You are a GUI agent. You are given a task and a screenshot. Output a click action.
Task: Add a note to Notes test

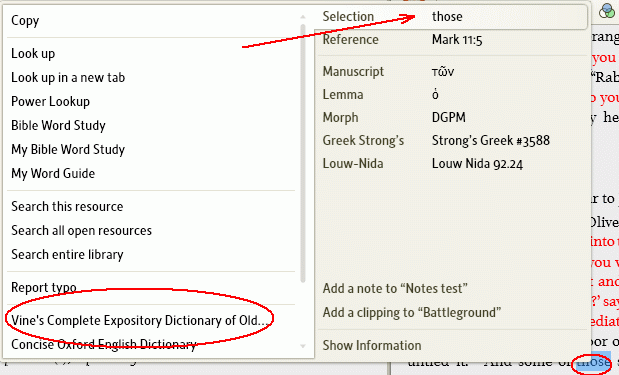pos(395,289)
